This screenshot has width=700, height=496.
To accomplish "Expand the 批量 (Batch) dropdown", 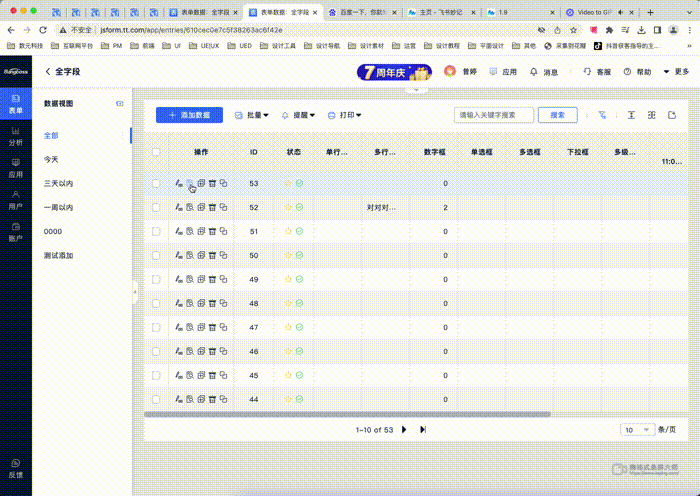I will click(251, 115).
